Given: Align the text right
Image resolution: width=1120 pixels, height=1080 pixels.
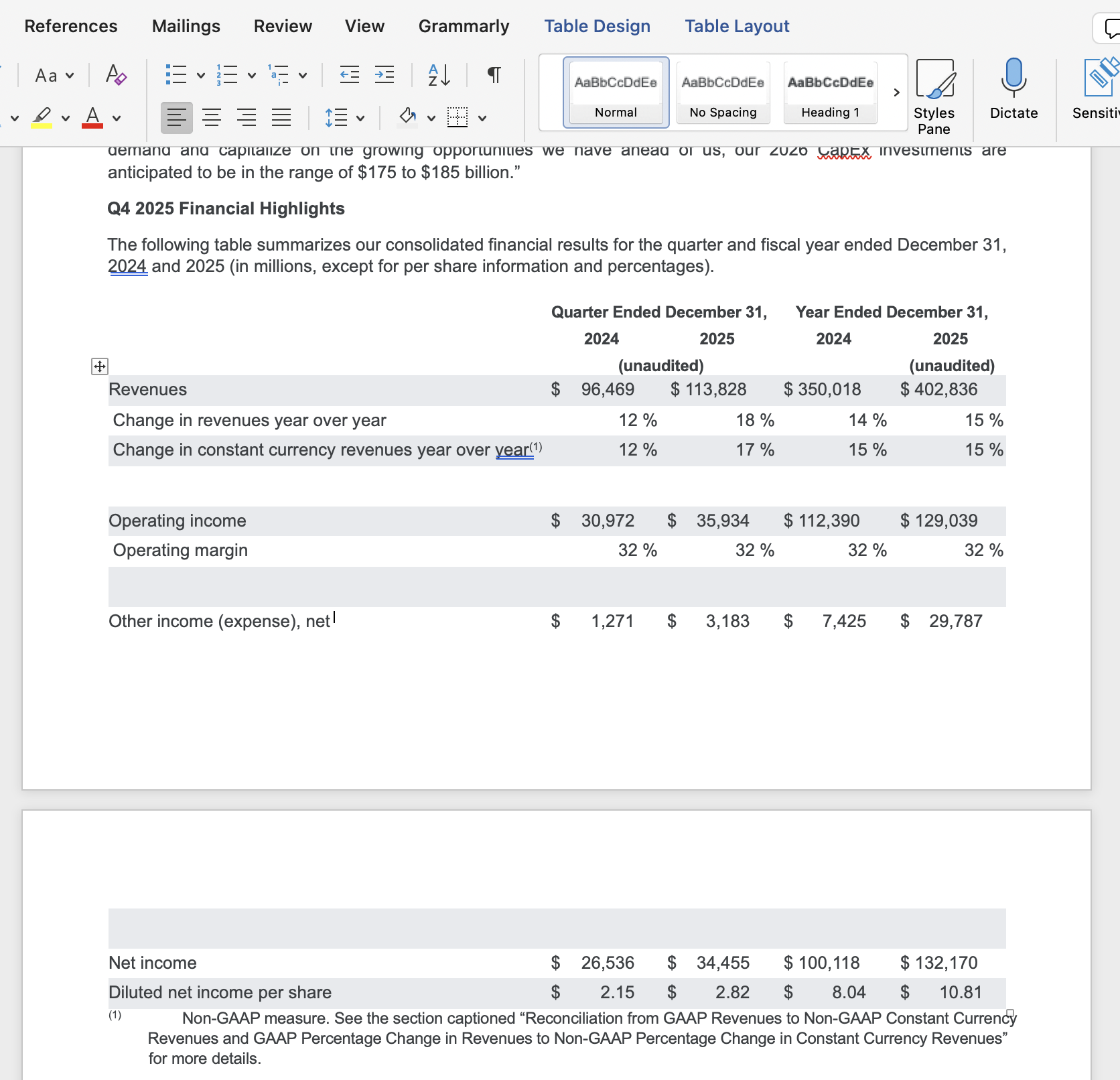Looking at the screenshot, I should point(247,118).
